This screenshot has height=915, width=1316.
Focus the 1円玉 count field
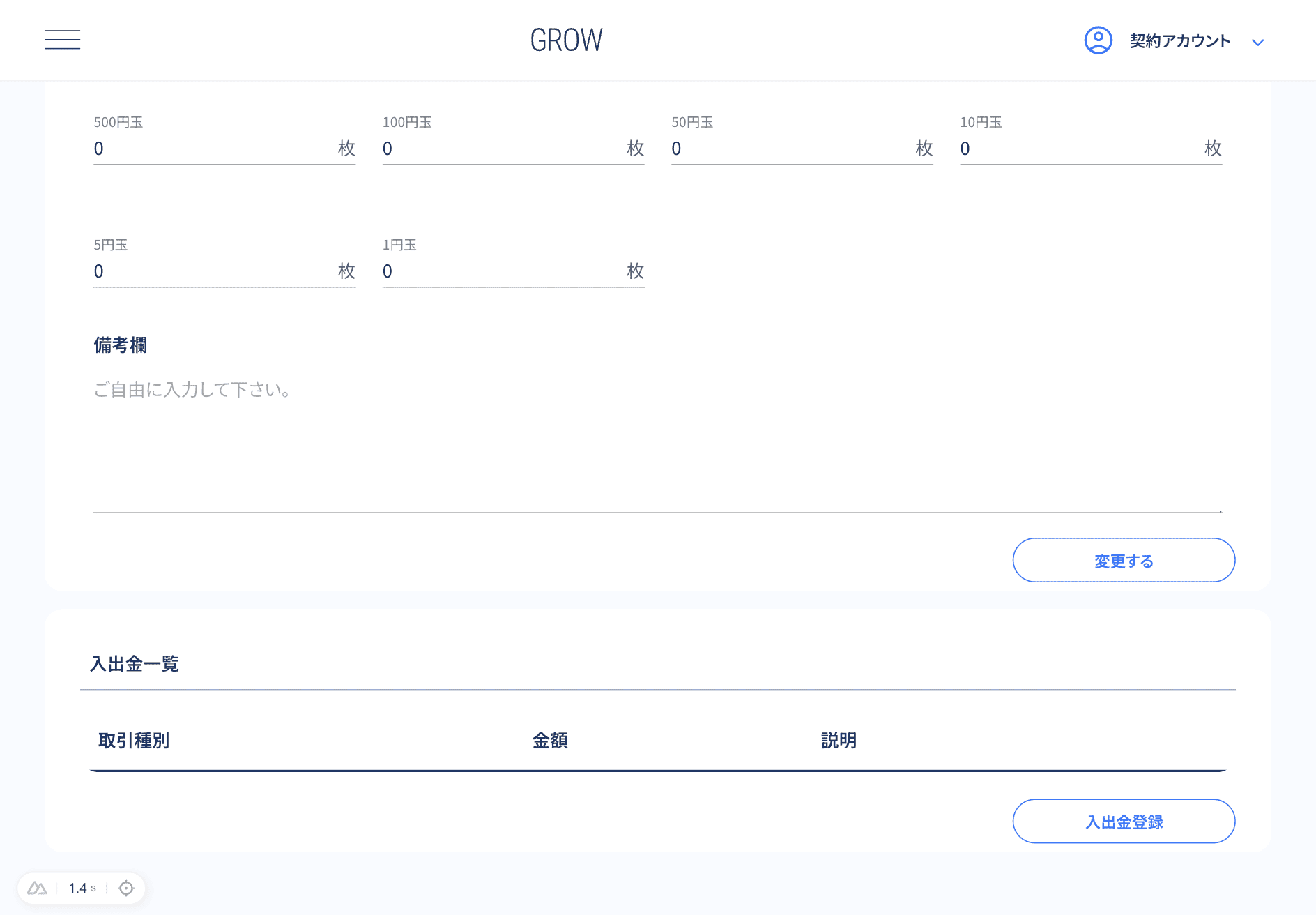coord(502,271)
